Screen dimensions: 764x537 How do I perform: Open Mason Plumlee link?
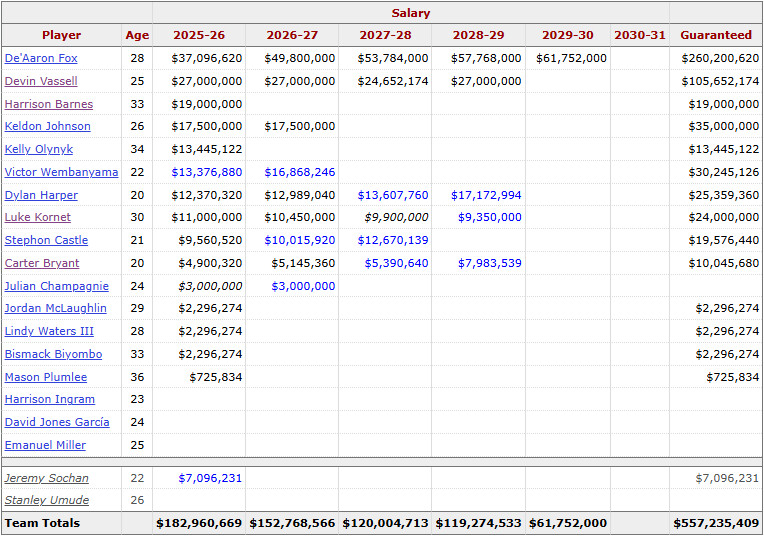(46, 377)
